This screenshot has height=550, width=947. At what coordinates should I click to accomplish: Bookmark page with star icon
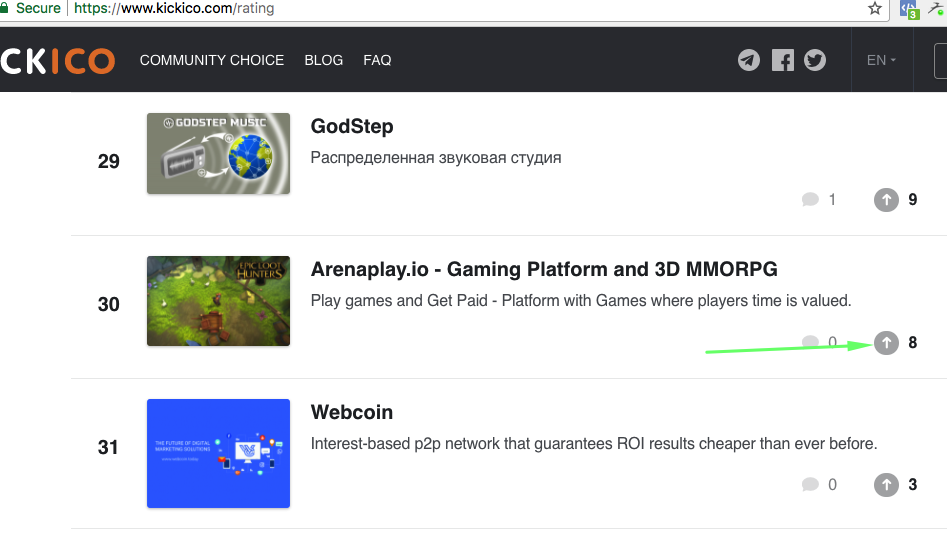[875, 8]
